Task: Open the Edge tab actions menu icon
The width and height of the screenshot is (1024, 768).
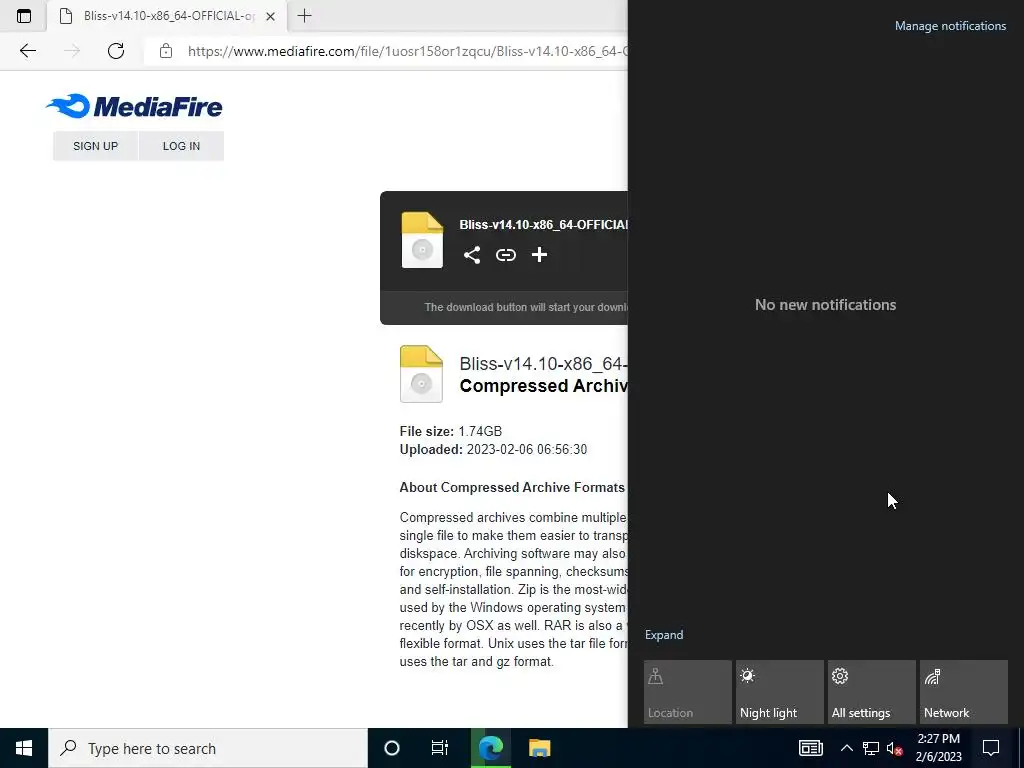Action: pyautogui.click(x=24, y=16)
